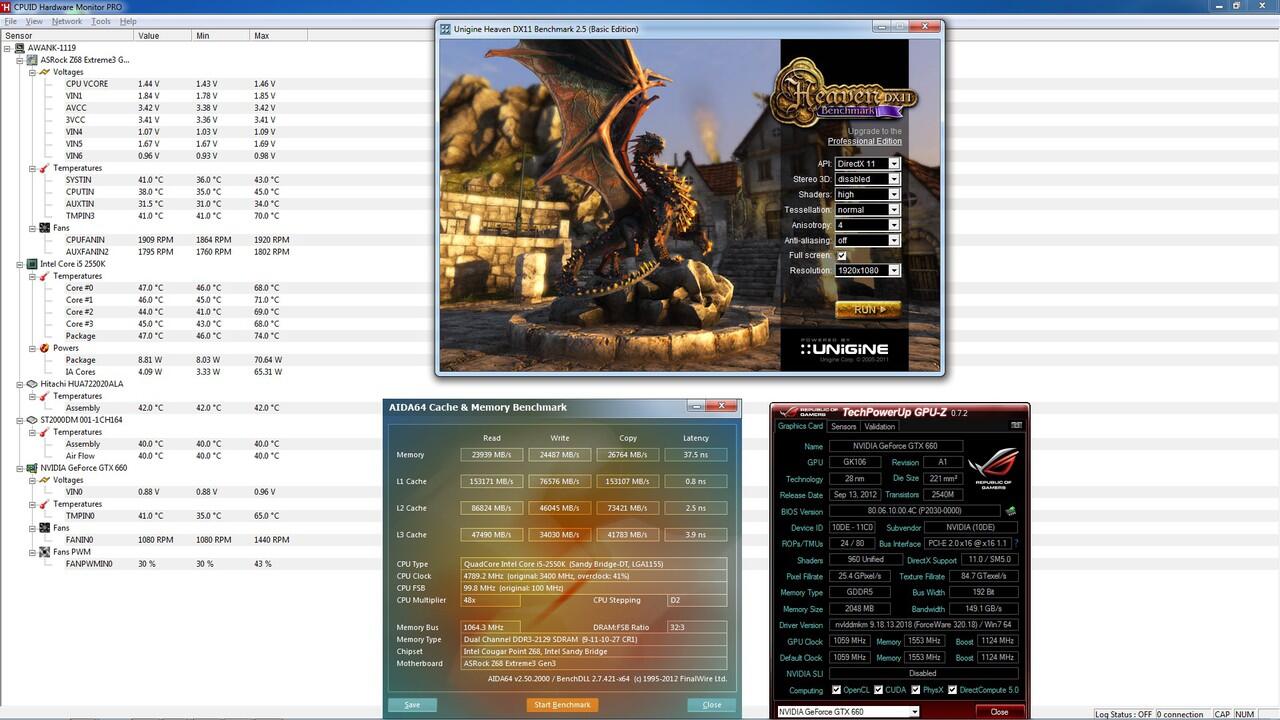Toggle the PhysX checkbox in GPU-Z

[x=915, y=690]
